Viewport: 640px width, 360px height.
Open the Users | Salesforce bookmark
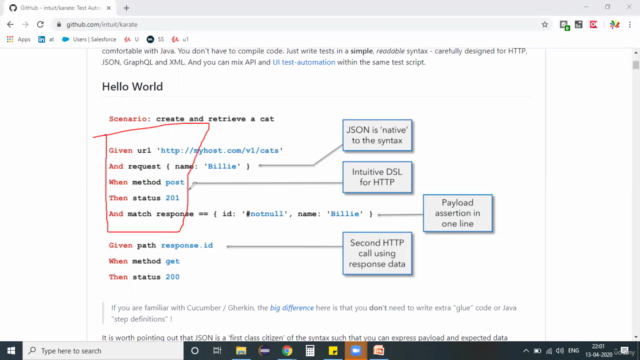[89, 39]
